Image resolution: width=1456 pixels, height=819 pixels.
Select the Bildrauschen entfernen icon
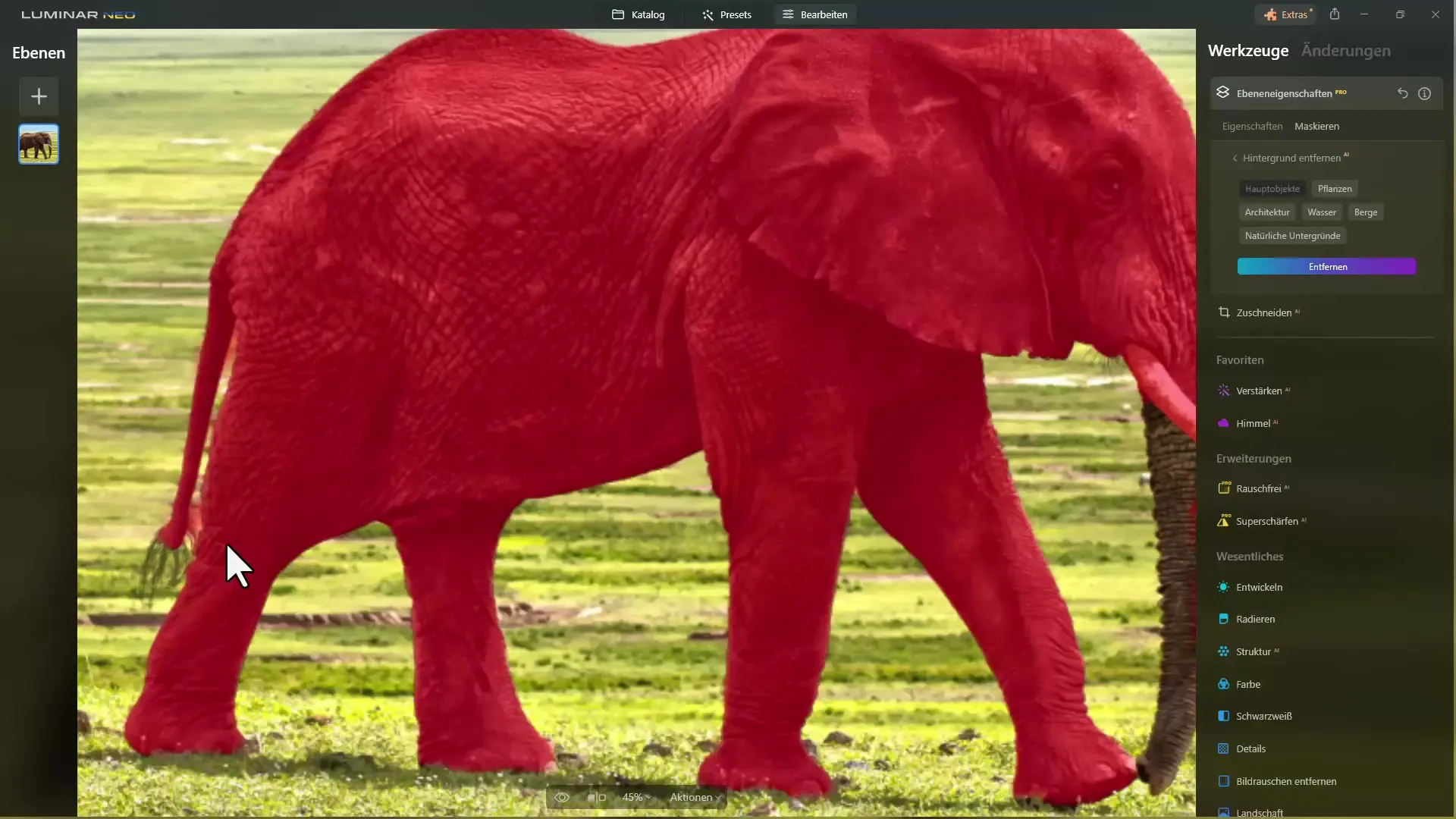point(1222,781)
